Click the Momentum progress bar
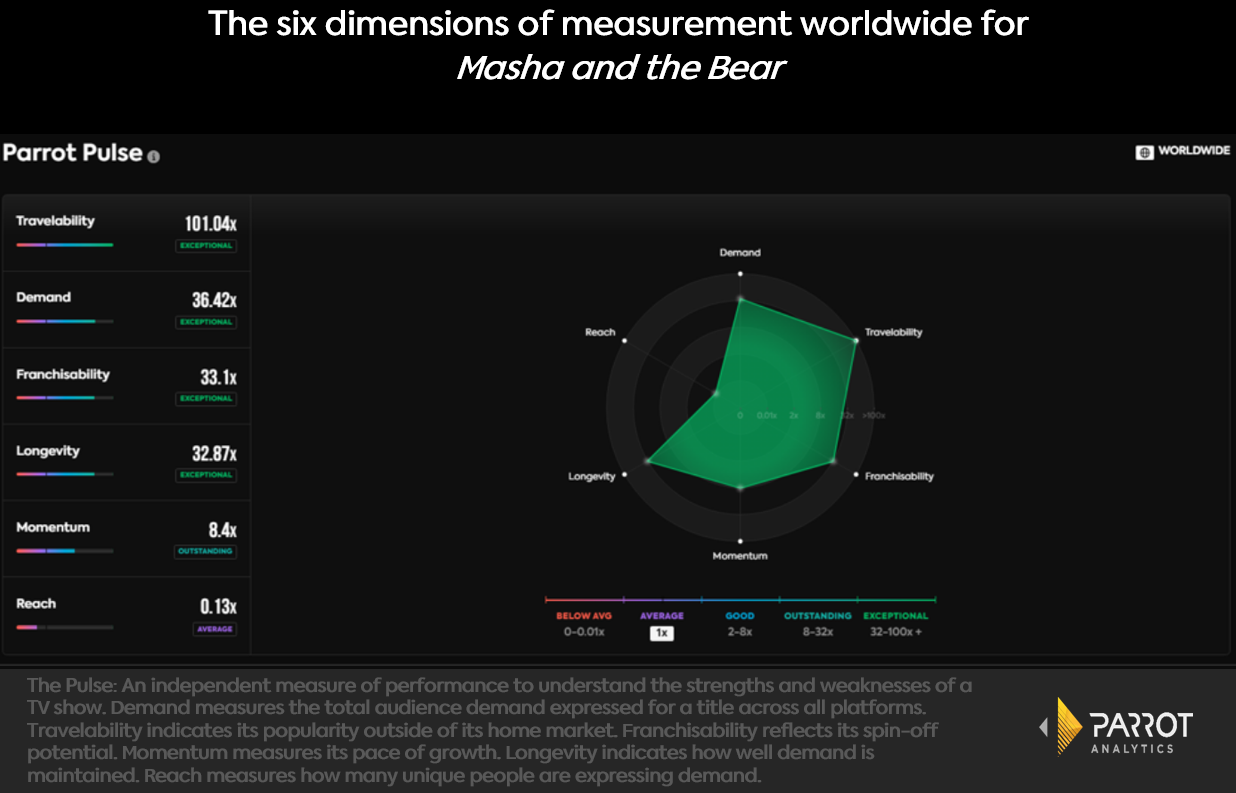 [x=64, y=551]
